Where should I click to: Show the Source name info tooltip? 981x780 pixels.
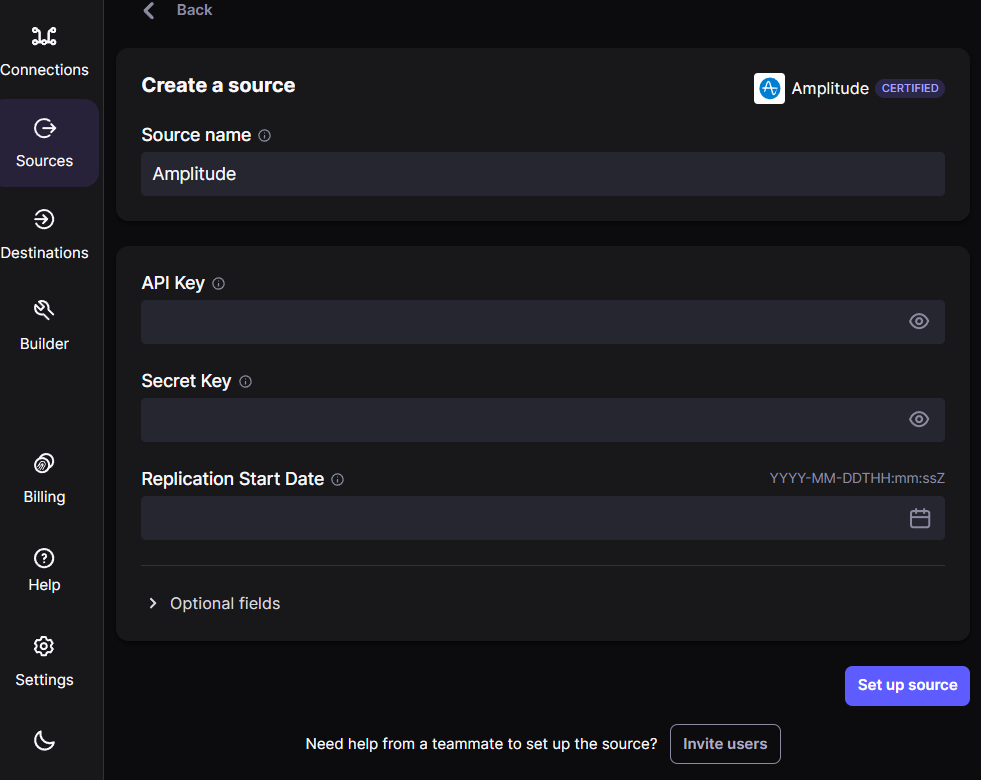coord(265,136)
